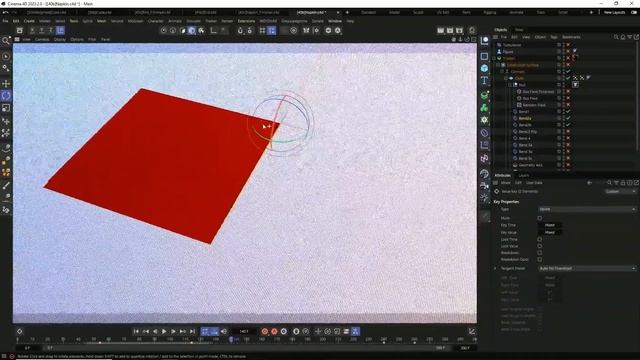Toggle the Autokeying button
The image size is (640, 360).
274,331
